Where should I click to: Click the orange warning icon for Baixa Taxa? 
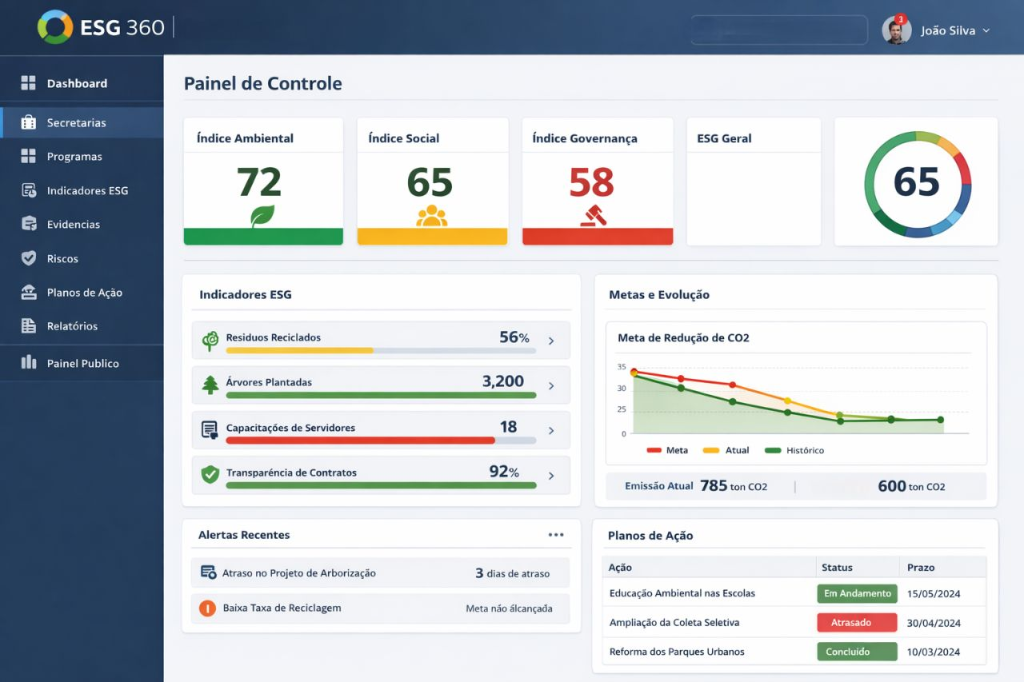click(207, 608)
